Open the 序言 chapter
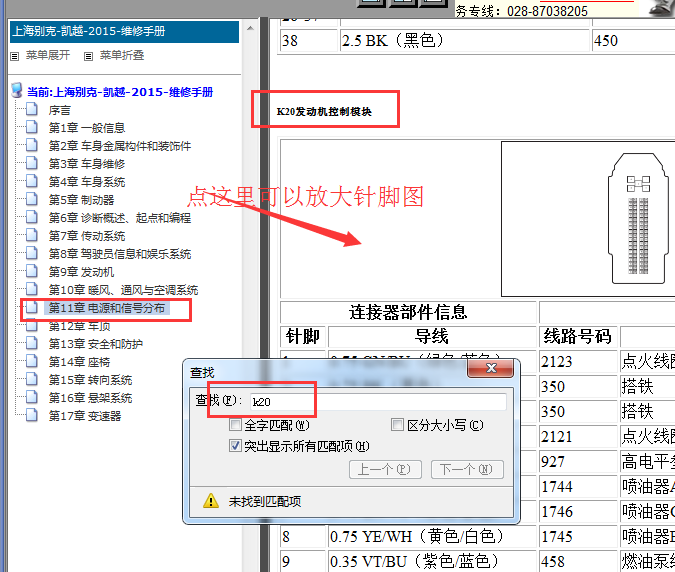The height and width of the screenshot is (572, 675). click(59, 110)
